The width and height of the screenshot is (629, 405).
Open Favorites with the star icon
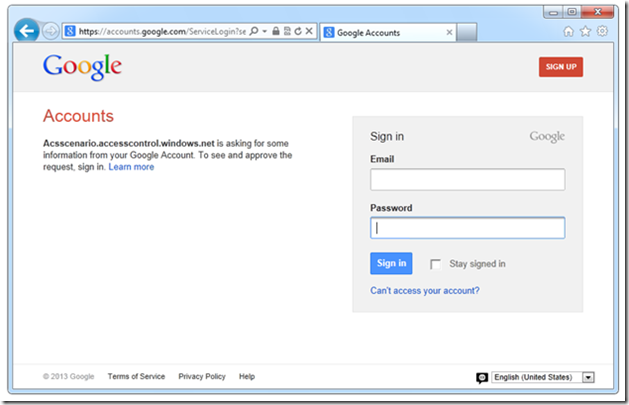[585, 31]
